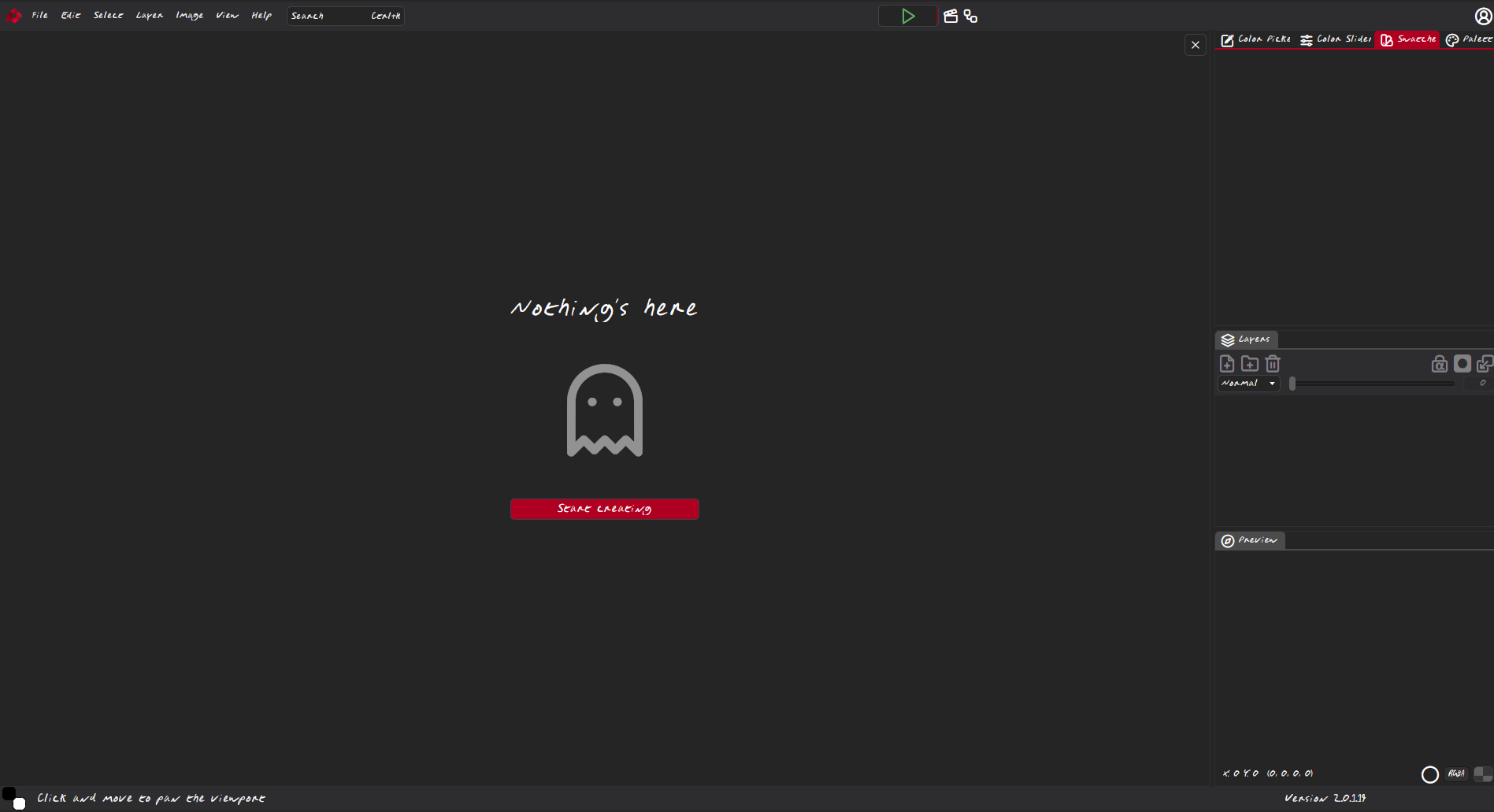Open the user account icon
Screen dimensions: 1494x812
click(1483, 16)
